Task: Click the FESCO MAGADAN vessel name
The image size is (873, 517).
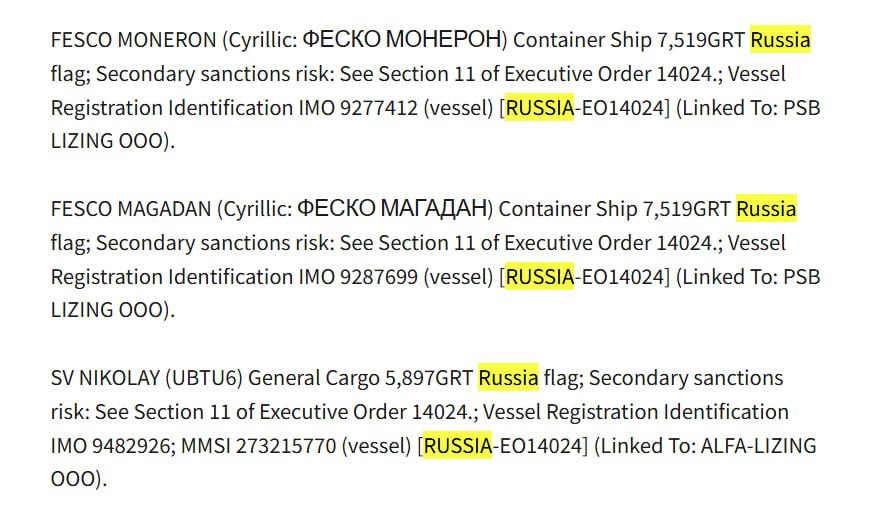Action: point(131,209)
